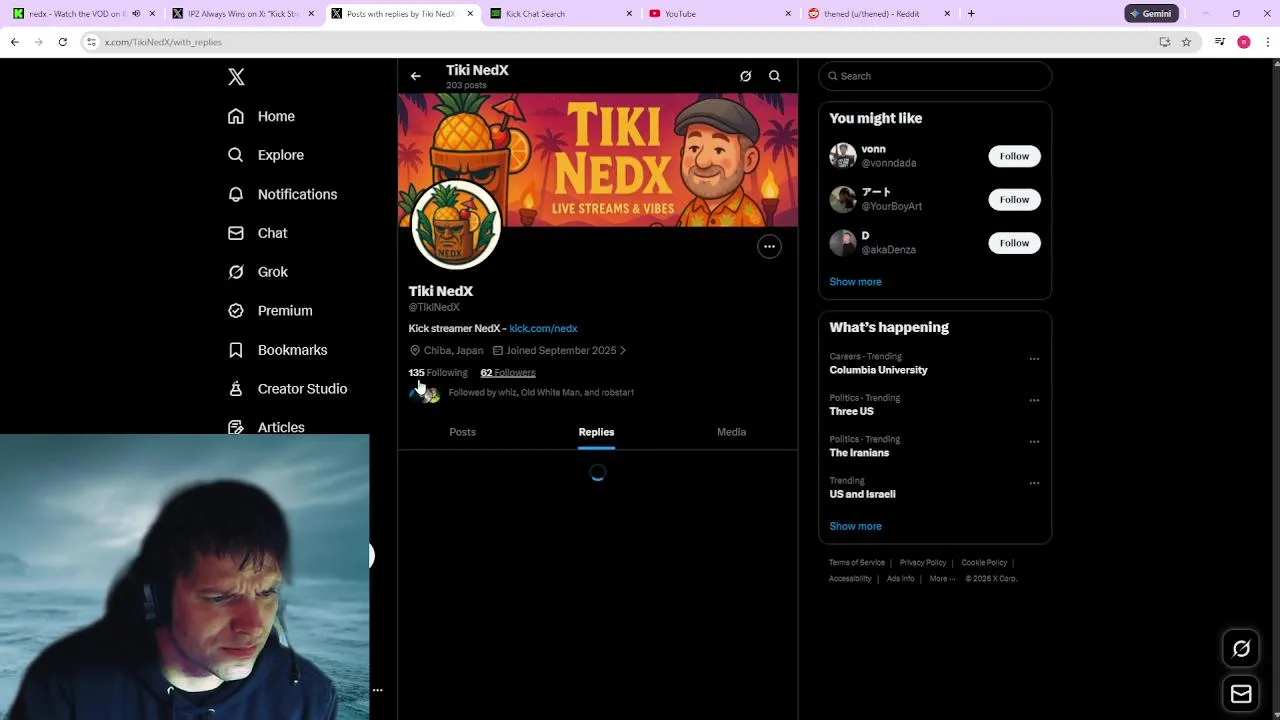Switch to Kick Chat Search tab
Viewport: 1280px width, 720px height.
pos(558,14)
